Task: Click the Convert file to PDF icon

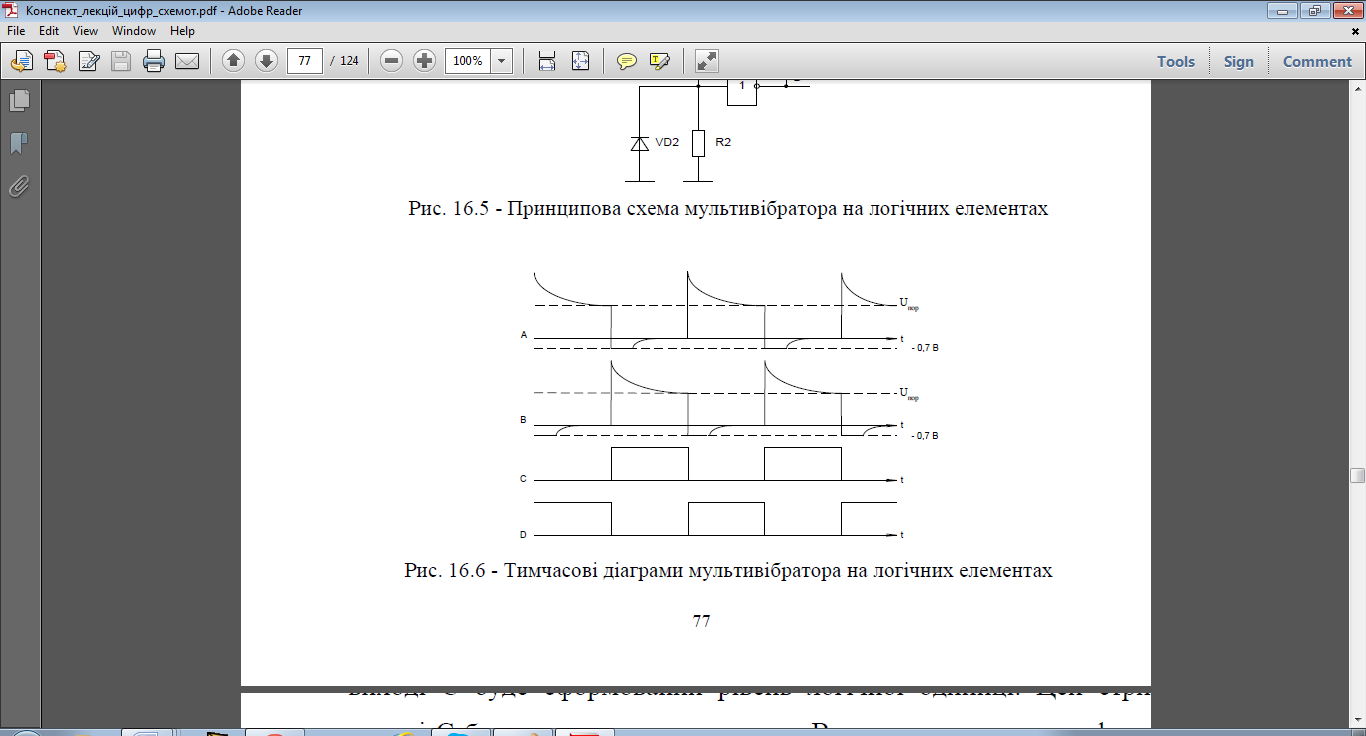Action: click(55, 61)
